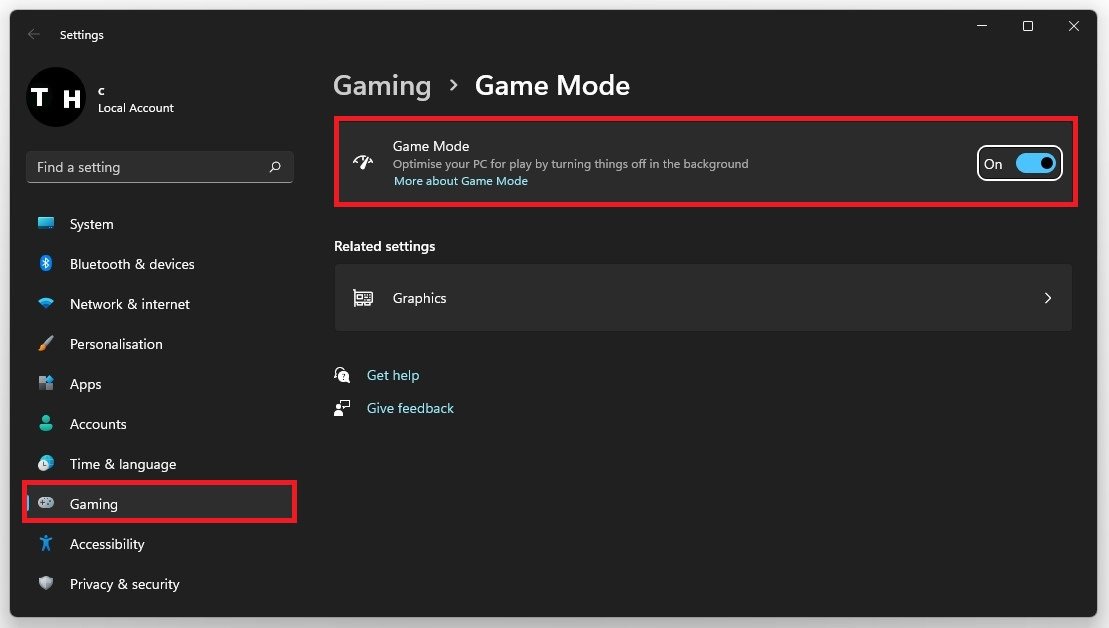The height and width of the screenshot is (628, 1109).
Task: Click the Find a setting search box
Action: (x=150, y=167)
